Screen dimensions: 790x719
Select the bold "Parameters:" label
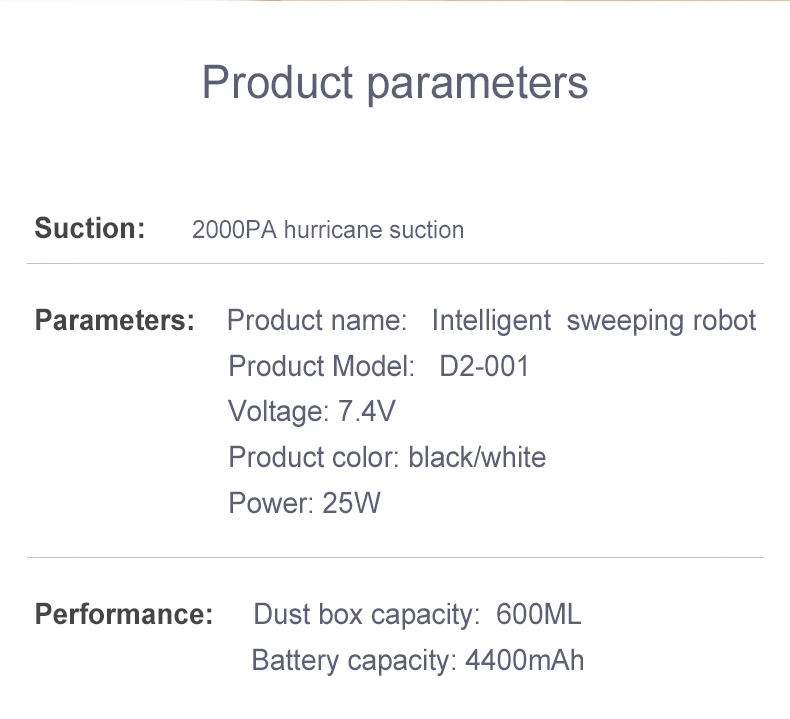pyautogui.click(x=115, y=321)
